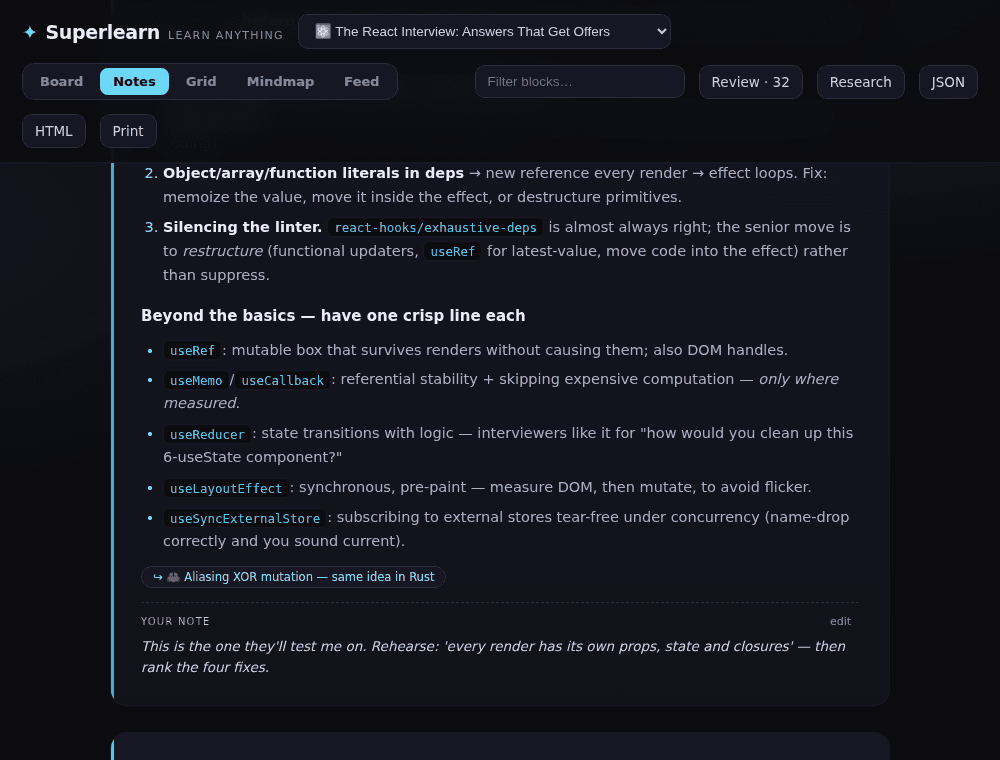Click the useCallback code tag
The width and height of the screenshot is (1000, 760).
tap(283, 381)
